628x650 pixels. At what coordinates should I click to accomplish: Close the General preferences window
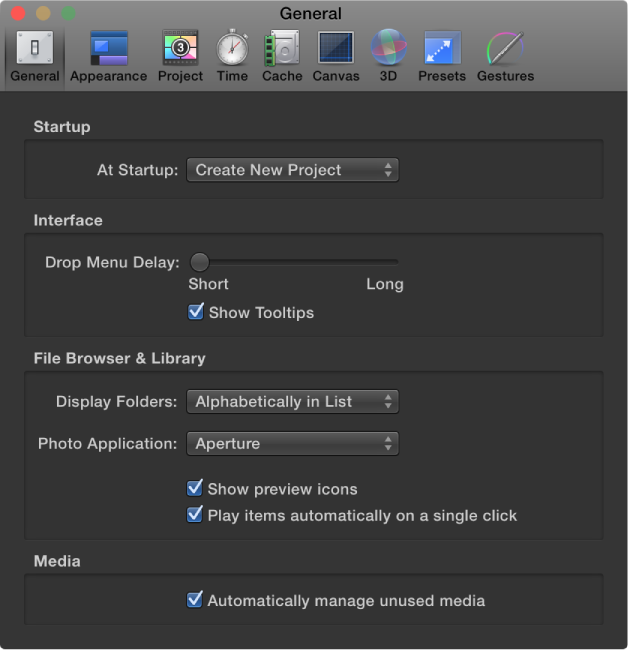[x=18, y=13]
